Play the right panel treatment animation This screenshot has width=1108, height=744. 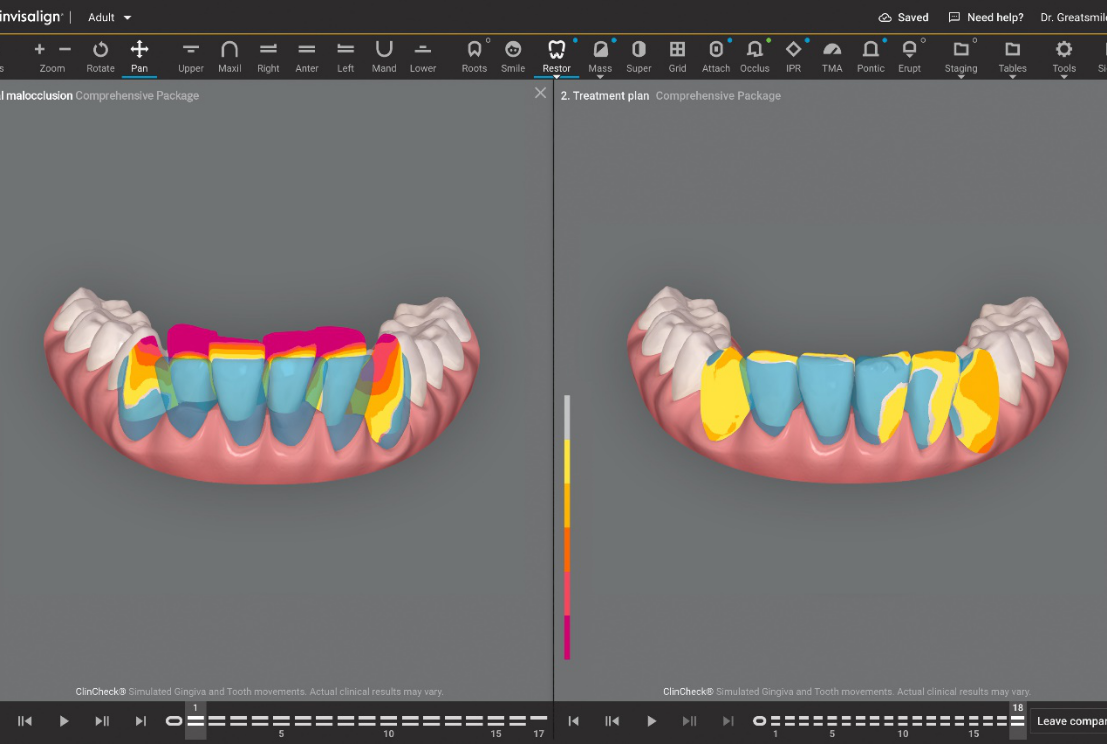click(x=652, y=721)
